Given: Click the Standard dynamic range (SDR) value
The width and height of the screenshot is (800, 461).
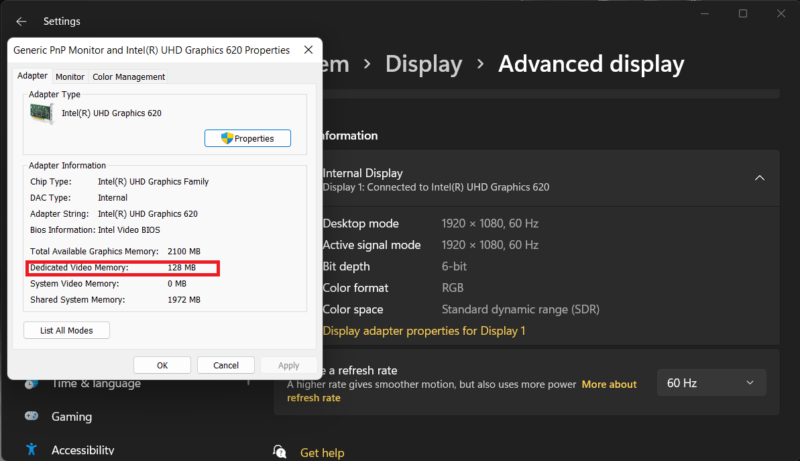Looking at the screenshot, I should coord(520,310).
